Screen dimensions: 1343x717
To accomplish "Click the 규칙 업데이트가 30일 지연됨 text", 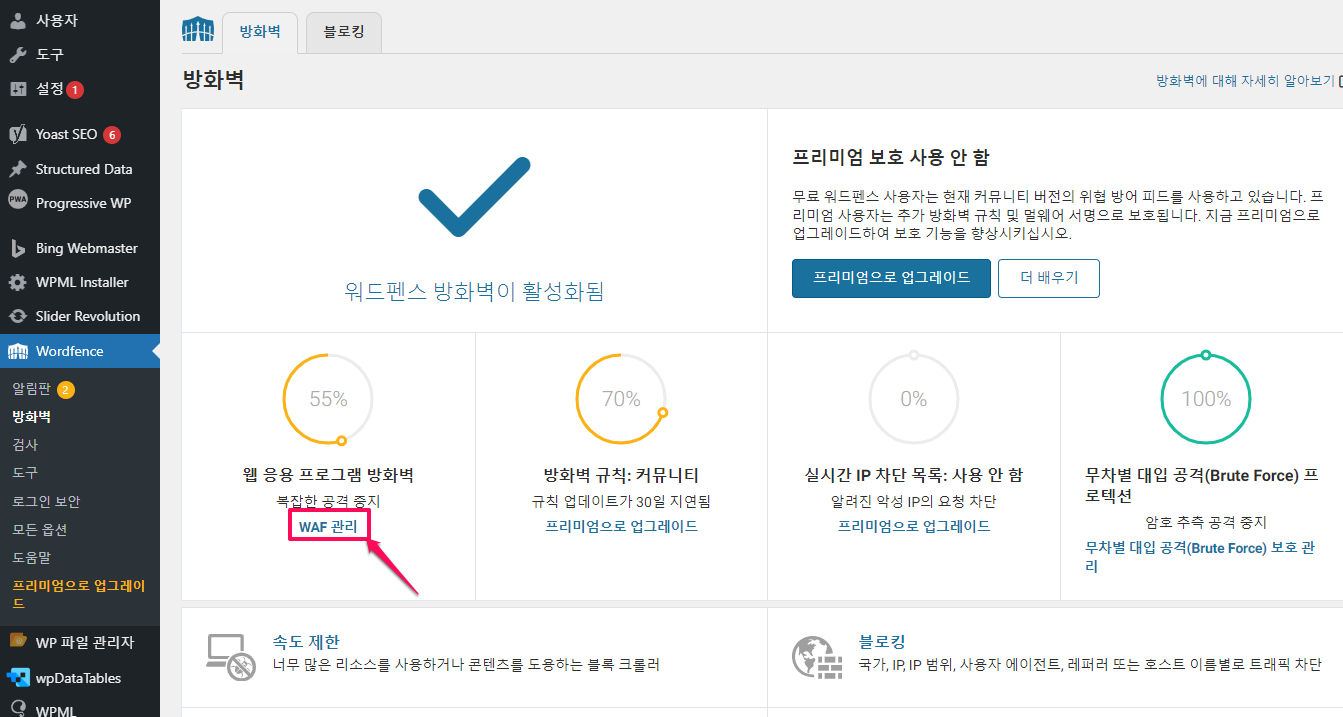I will tap(621, 501).
